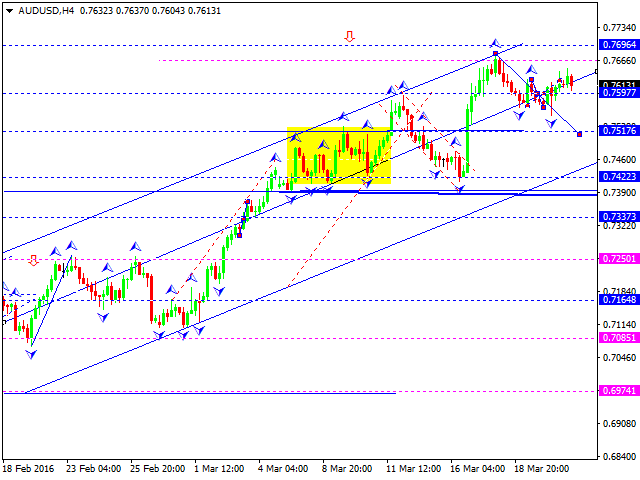The height and width of the screenshot is (480, 640).
Task: Click the blue 0.75176 price label
Action: [x=619, y=131]
